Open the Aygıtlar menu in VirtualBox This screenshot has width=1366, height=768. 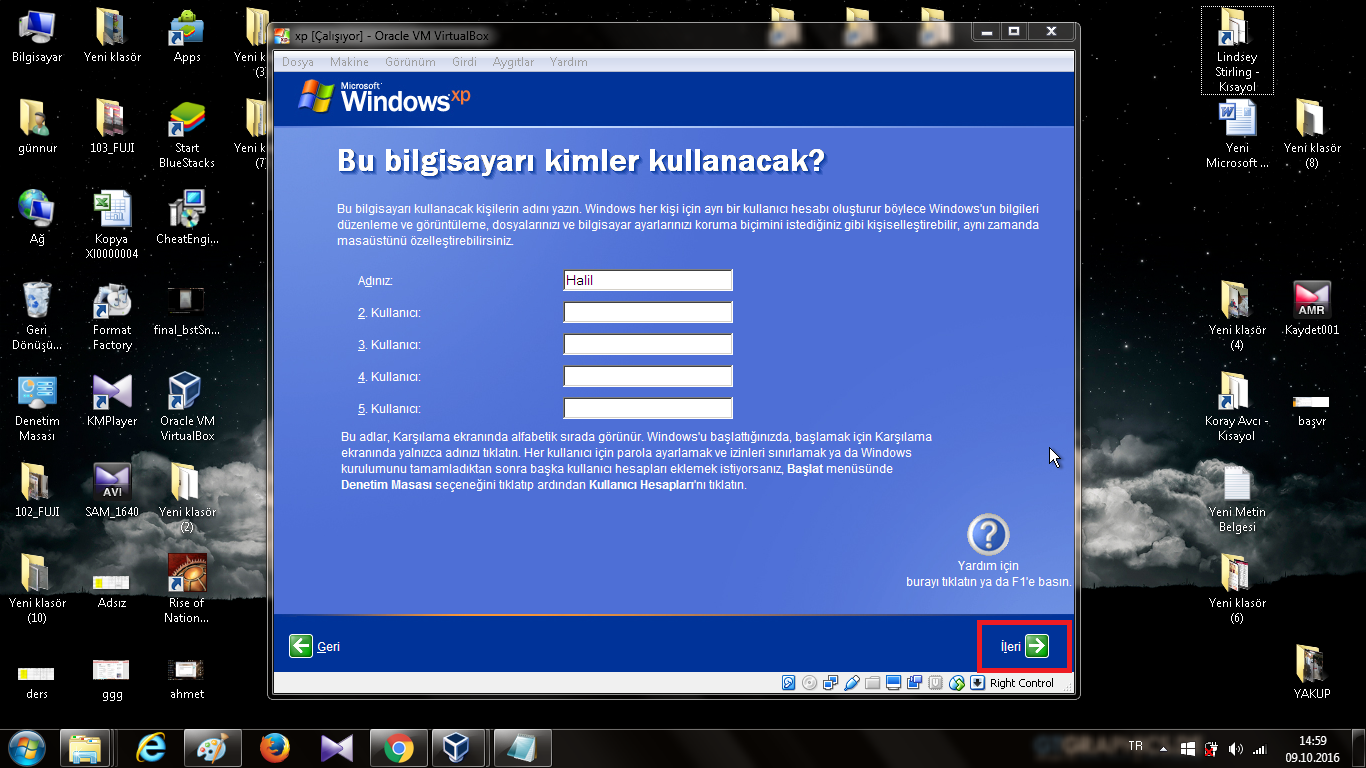[x=513, y=62]
